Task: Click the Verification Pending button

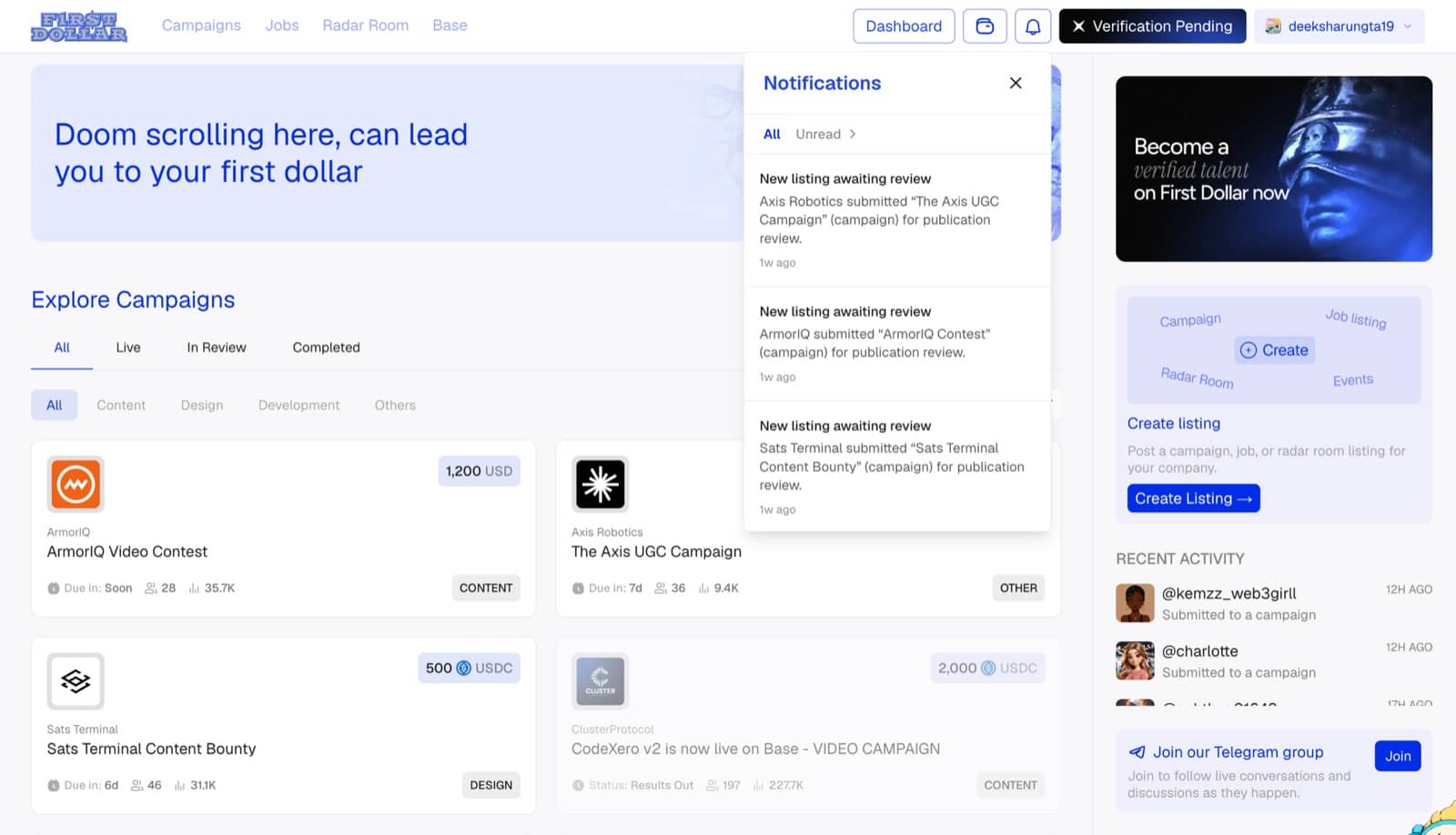Action: 1152,26
